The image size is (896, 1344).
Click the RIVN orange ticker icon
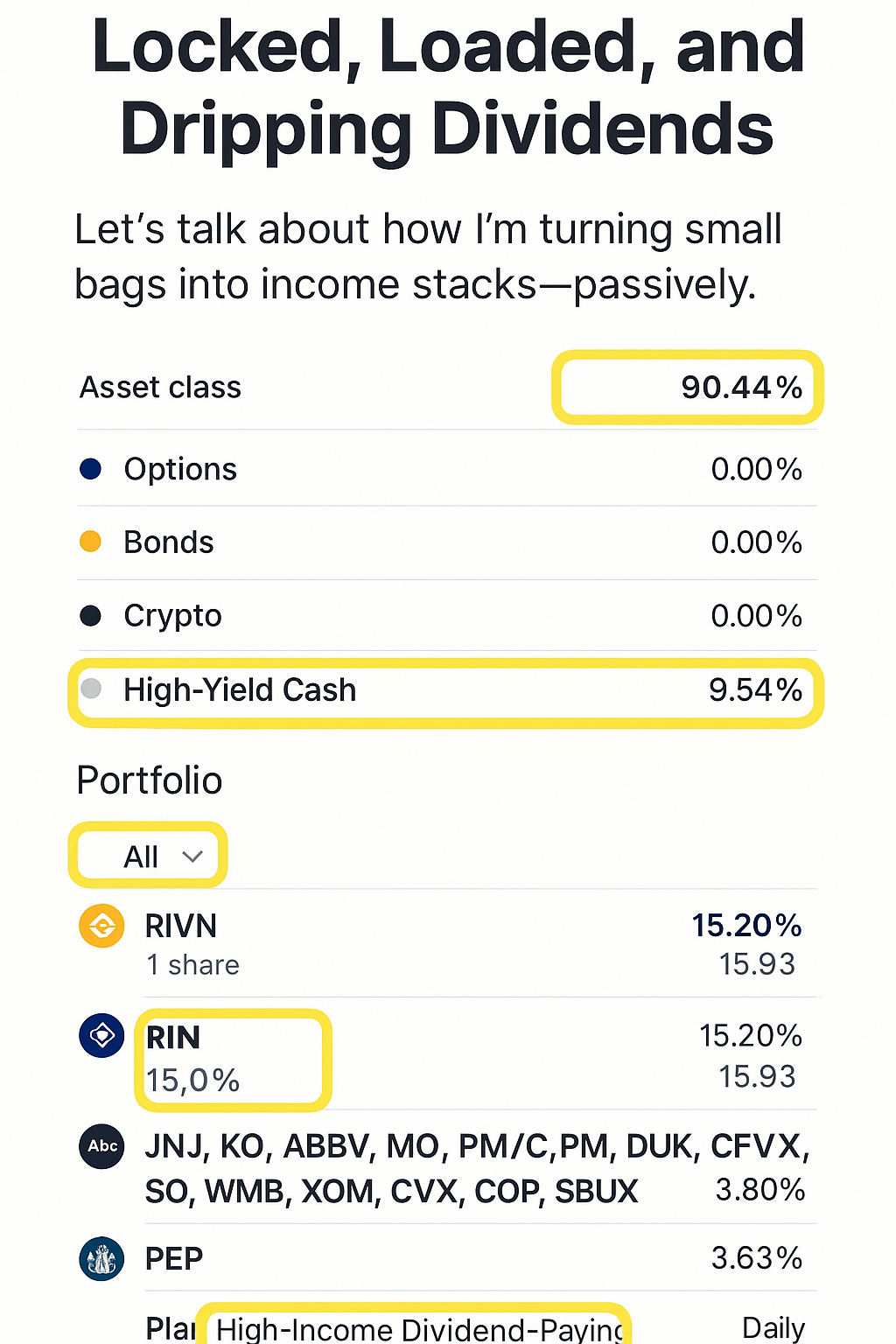[x=101, y=926]
